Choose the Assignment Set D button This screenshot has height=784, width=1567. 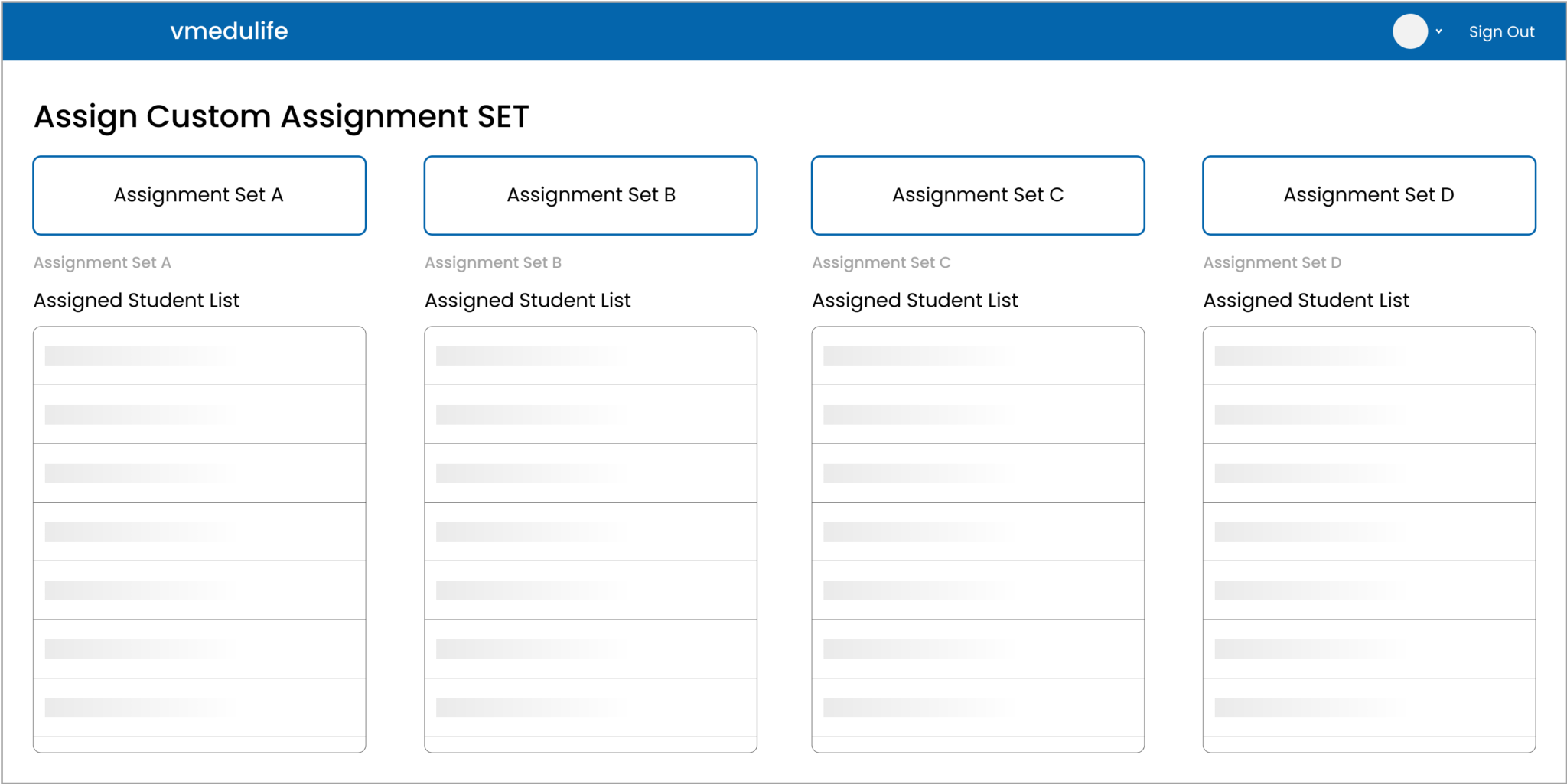click(x=1369, y=196)
